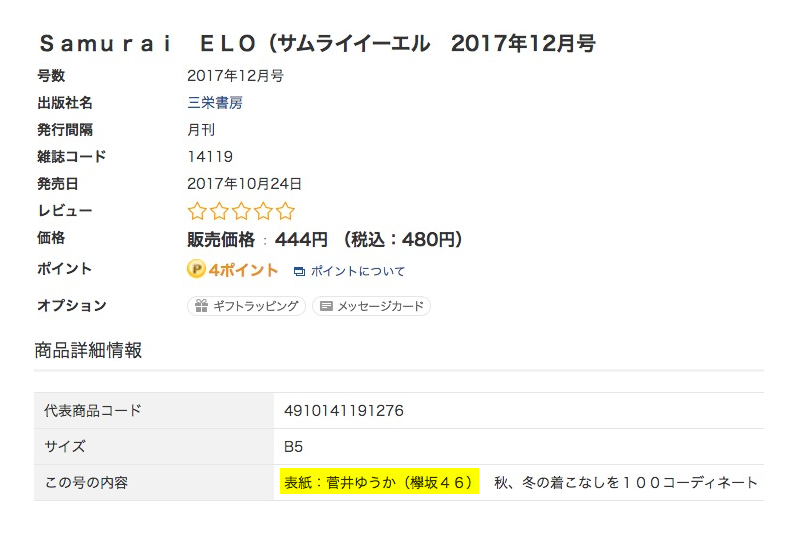The width and height of the screenshot is (799, 534).
Task: Open the ポイントについて link
Action: pyautogui.click(x=358, y=271)
